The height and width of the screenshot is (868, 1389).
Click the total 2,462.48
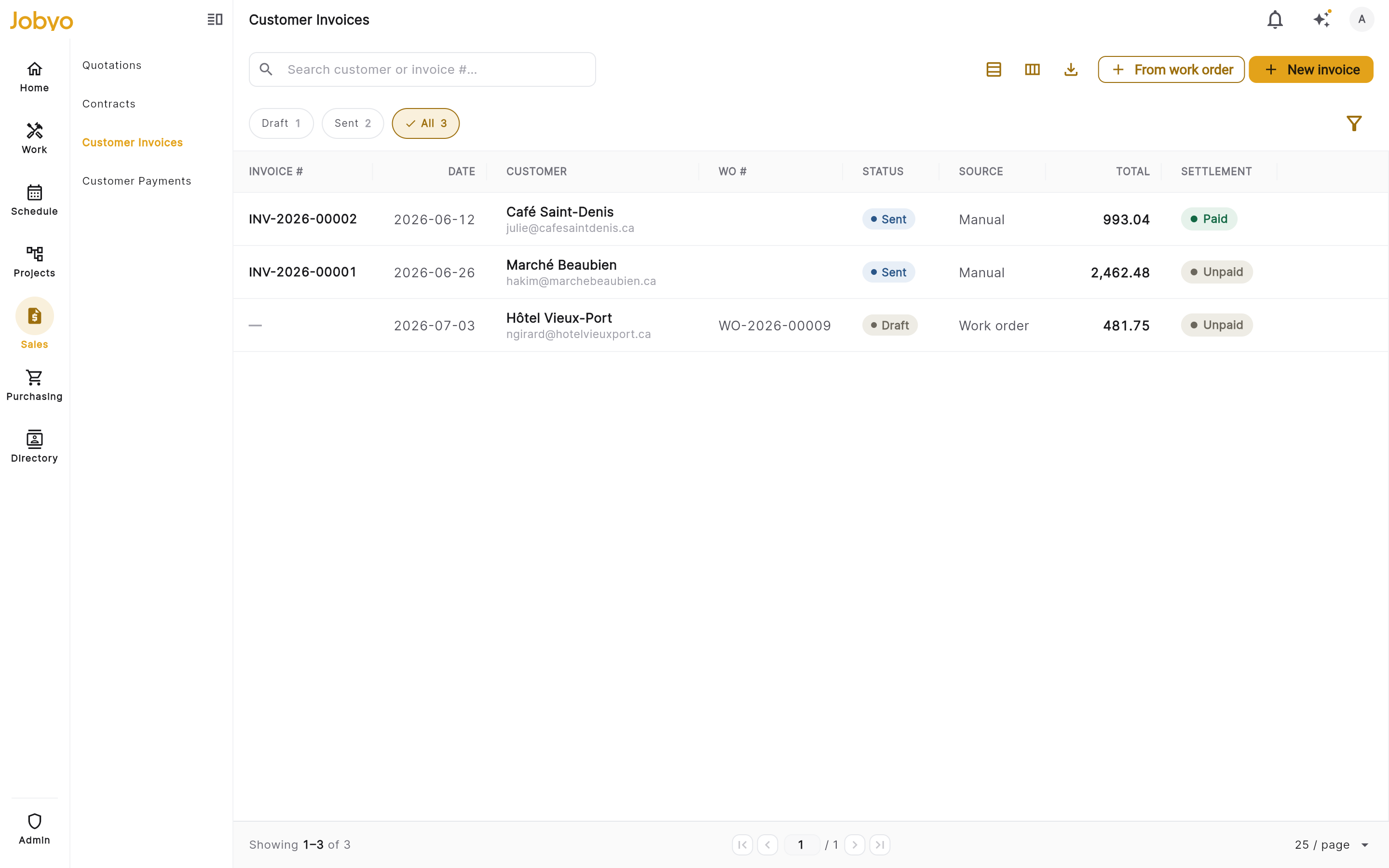coord(1120,272)
